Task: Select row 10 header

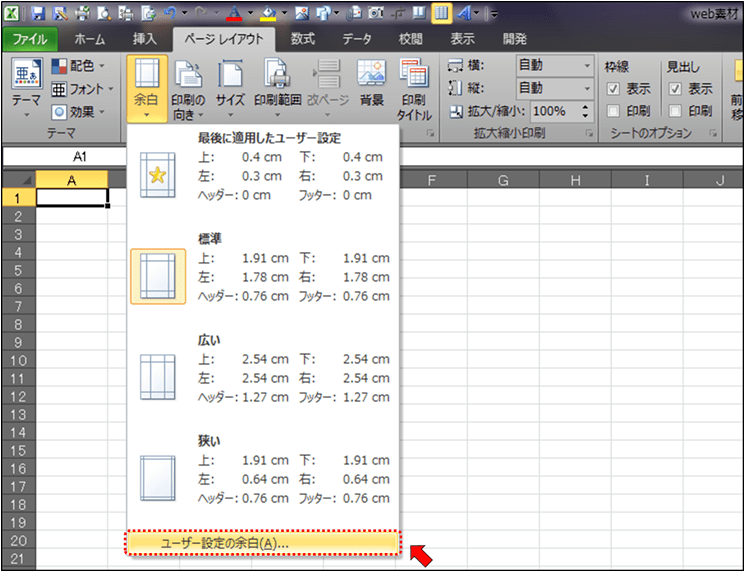Action: click(19, 361)
